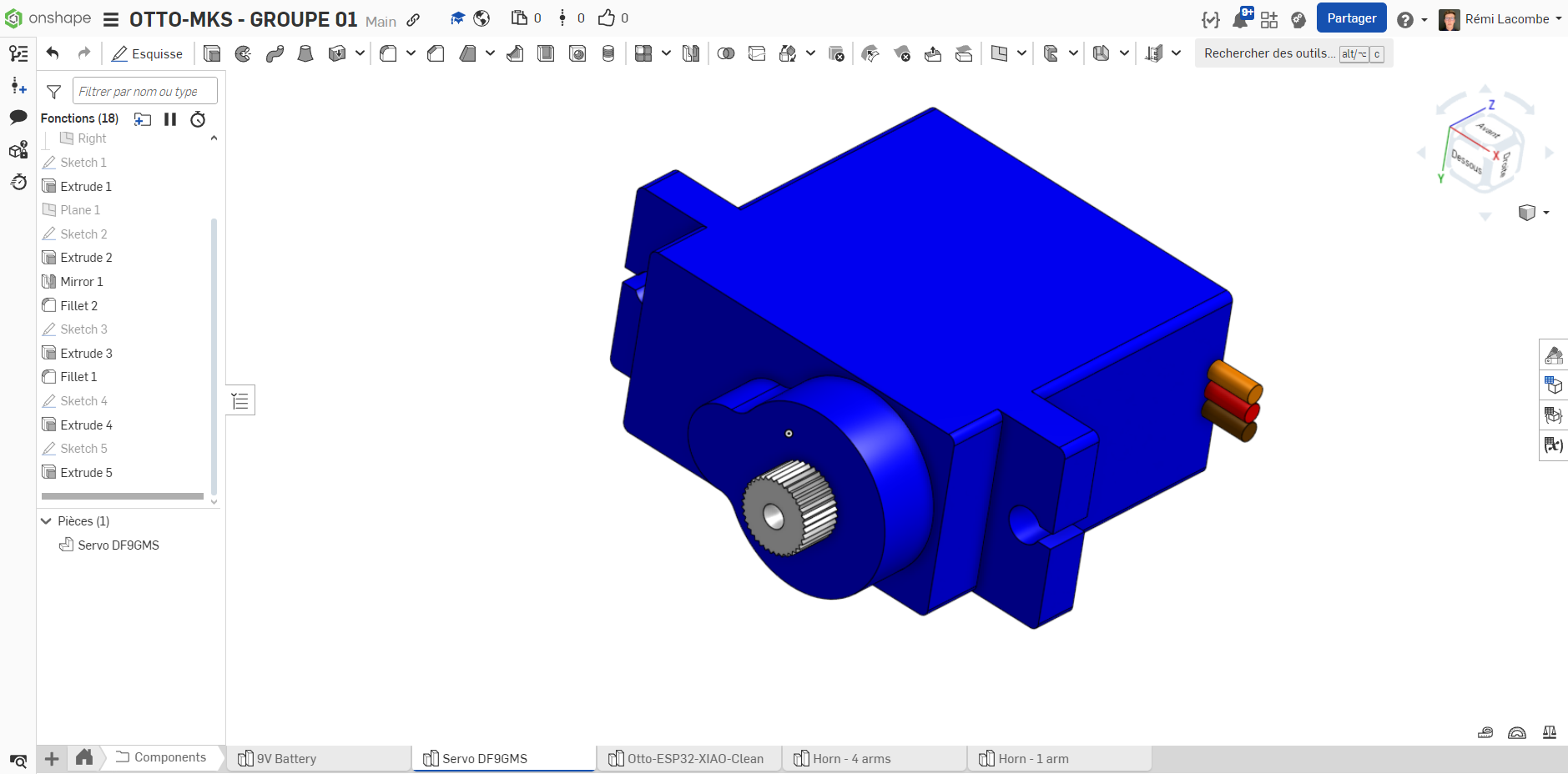This screenshot has width=1568, height=774.
Task: Click the horizontal scrollbar under the feature list
Action: (x=123, y=496)
